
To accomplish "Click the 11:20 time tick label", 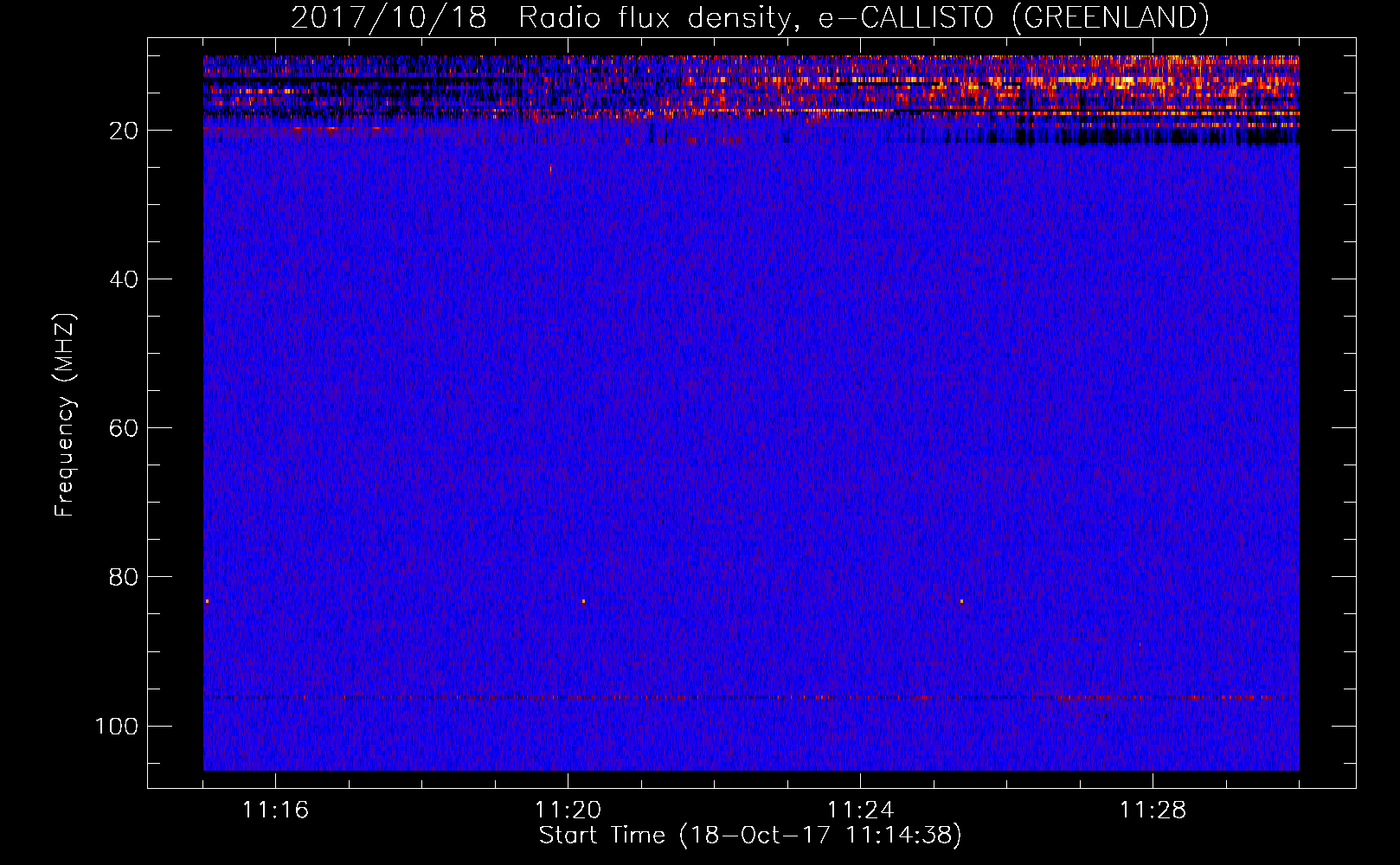I will point(568,810).
